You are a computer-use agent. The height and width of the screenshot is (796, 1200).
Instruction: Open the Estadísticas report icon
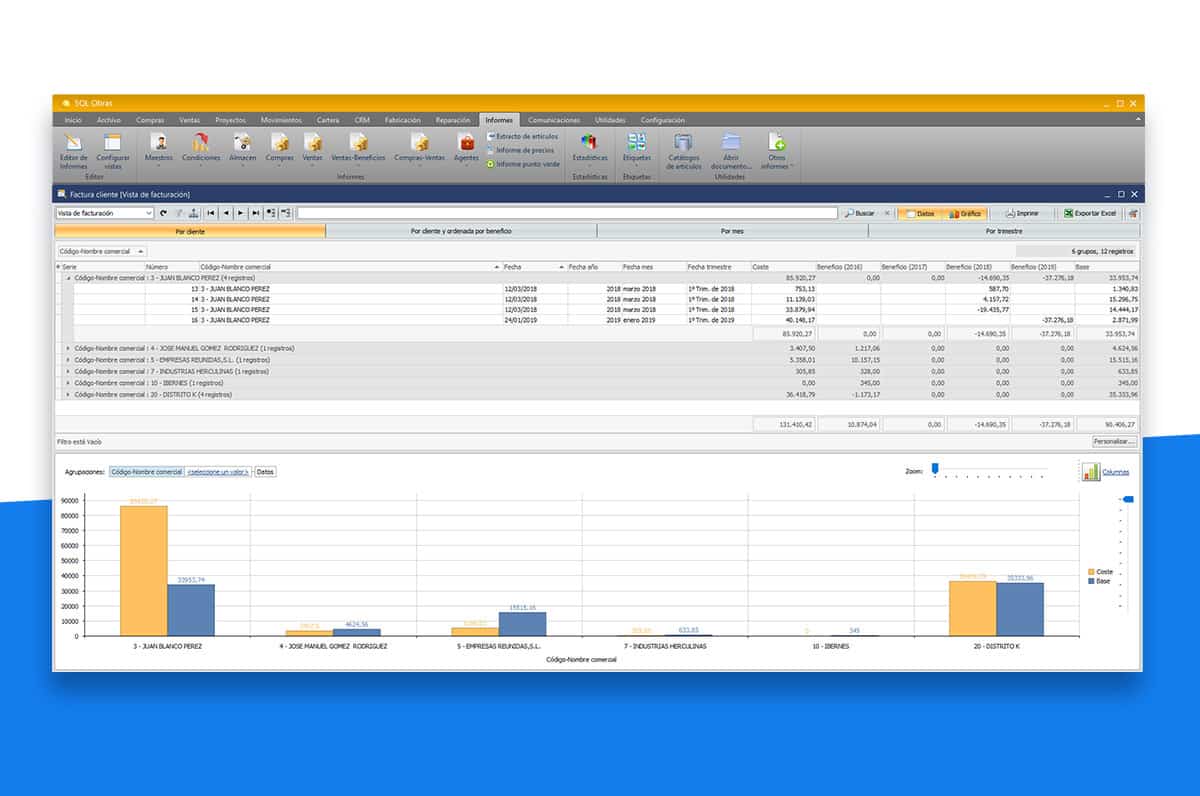(x=589, y=145)
